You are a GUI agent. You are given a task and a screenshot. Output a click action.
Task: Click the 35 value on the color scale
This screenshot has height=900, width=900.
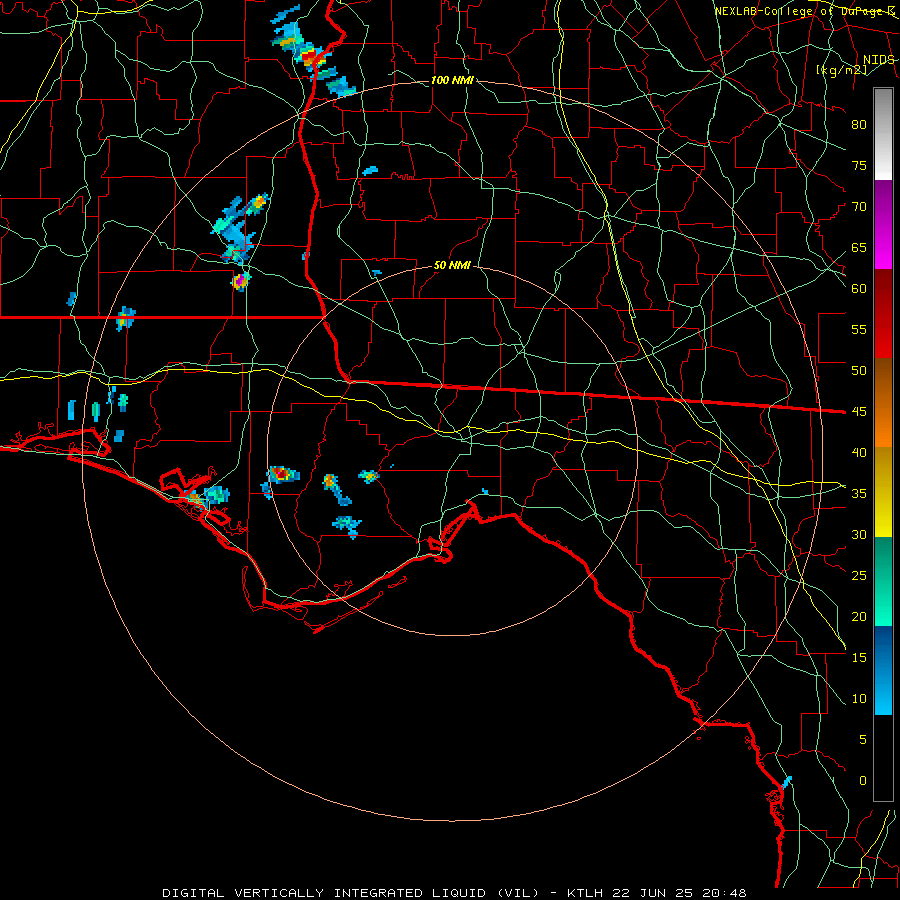[859, 494]
